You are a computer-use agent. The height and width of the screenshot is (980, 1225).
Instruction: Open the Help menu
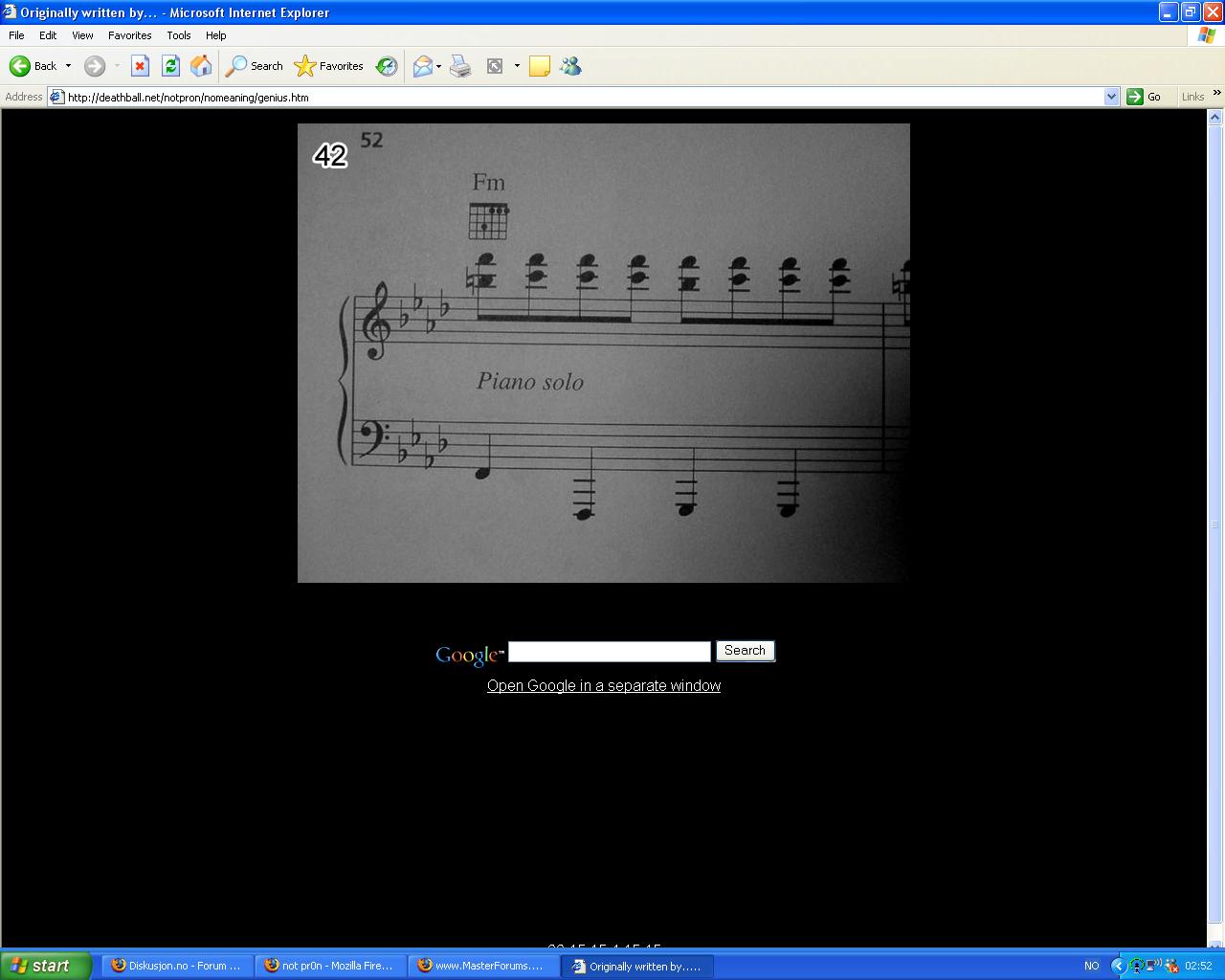click(x=216, y=35)
